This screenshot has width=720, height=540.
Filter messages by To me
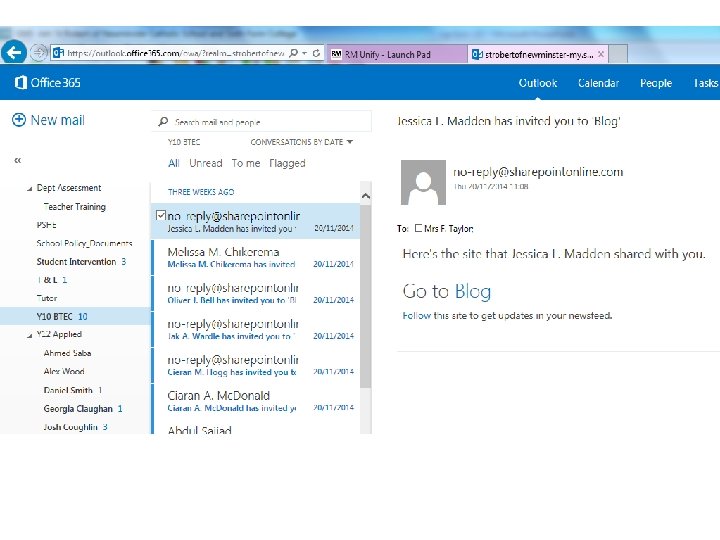246,163
